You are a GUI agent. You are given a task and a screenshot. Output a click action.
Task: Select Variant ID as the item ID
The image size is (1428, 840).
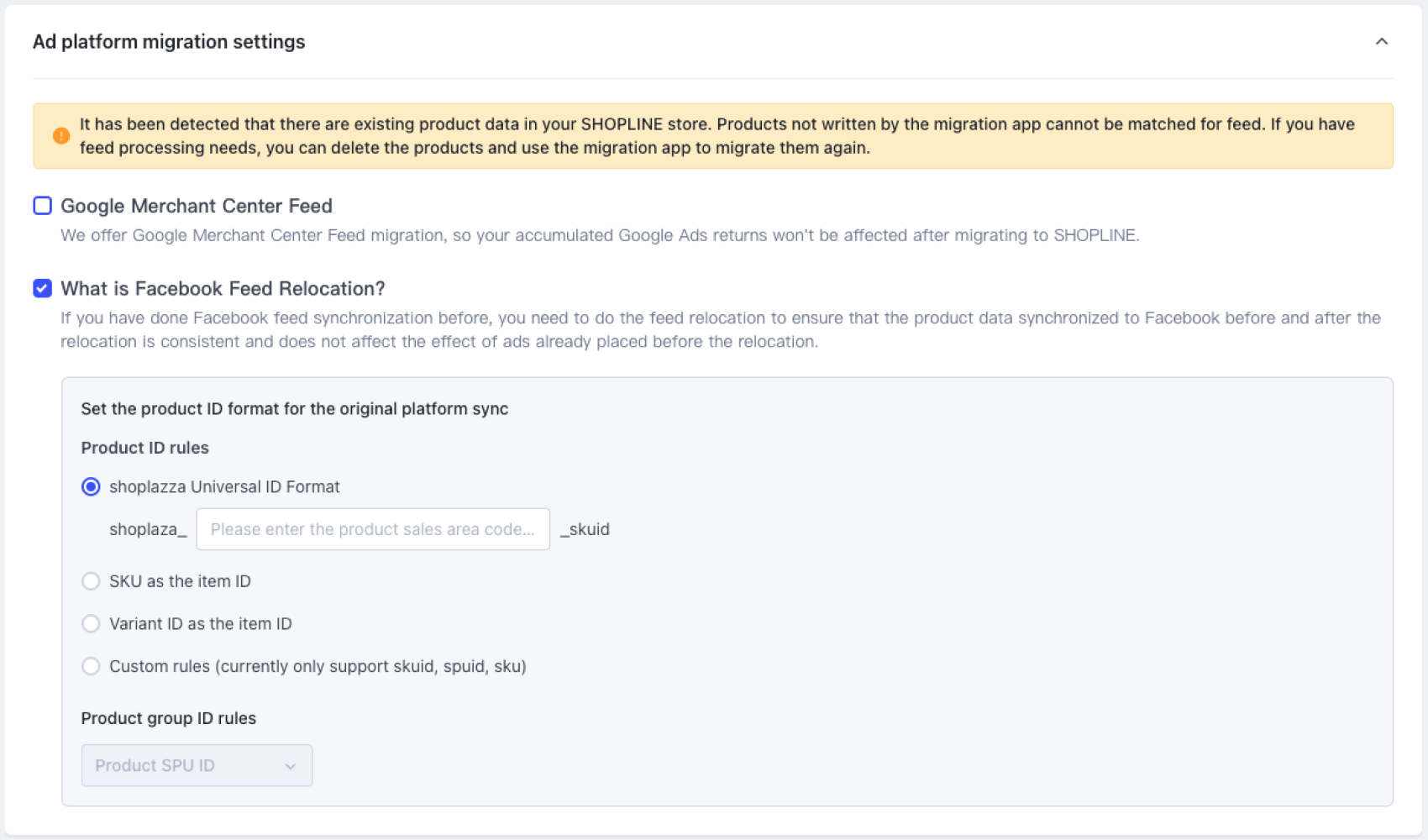click(91, 623)
